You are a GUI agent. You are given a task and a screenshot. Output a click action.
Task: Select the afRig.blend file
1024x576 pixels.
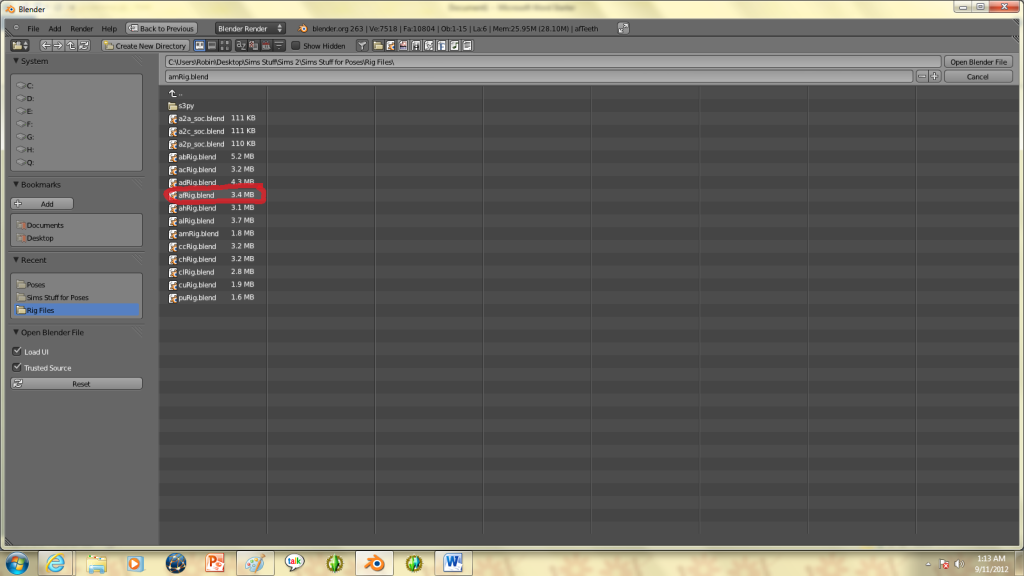[212, 195]
